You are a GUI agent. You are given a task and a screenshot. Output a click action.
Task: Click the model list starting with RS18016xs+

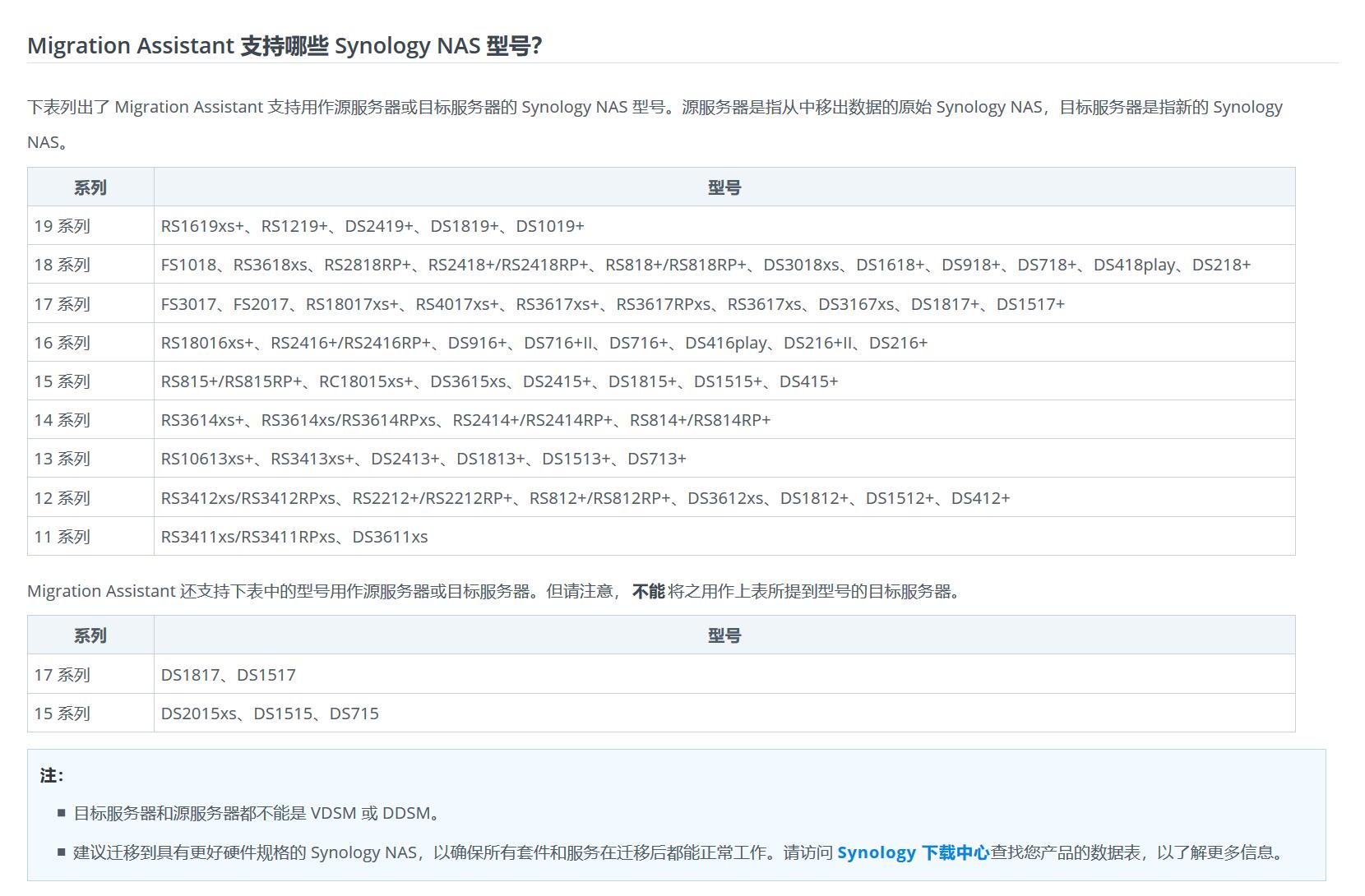[724, 343]
